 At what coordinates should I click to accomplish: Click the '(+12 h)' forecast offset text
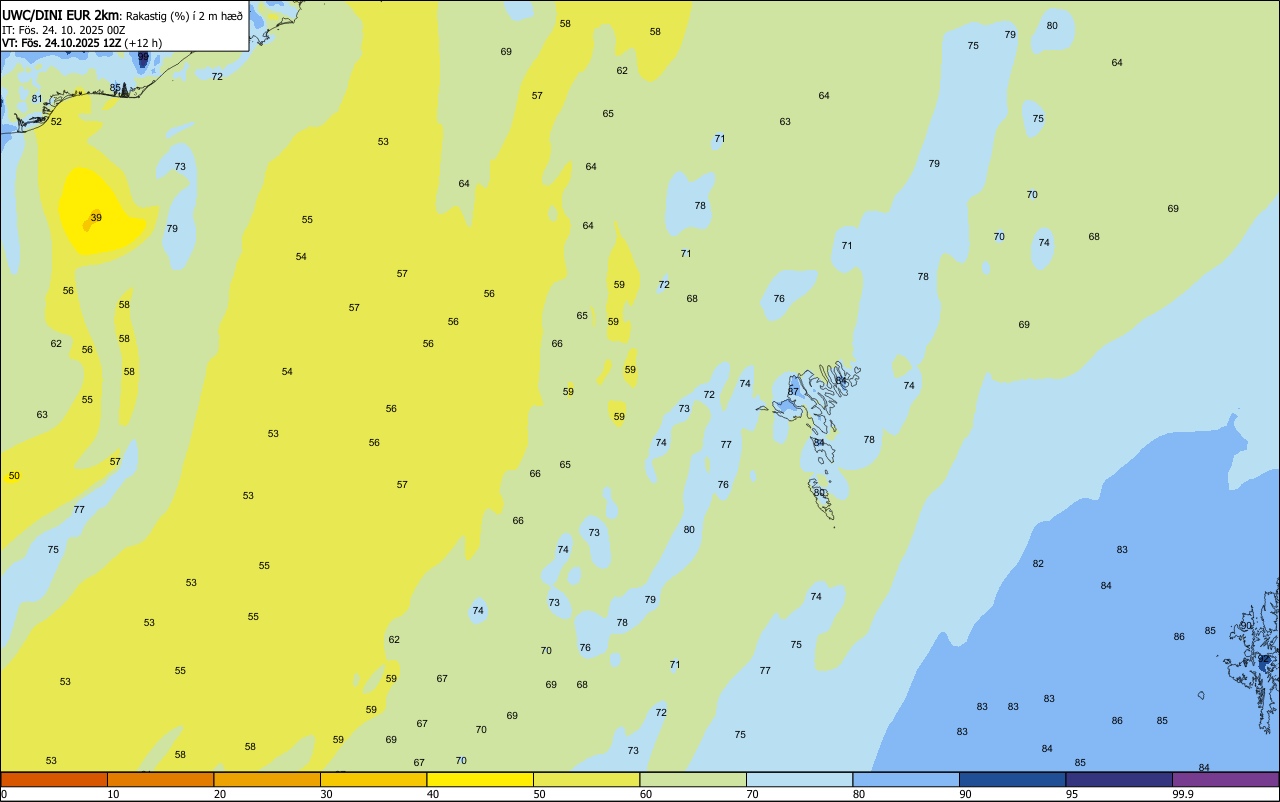pos(143,43)
